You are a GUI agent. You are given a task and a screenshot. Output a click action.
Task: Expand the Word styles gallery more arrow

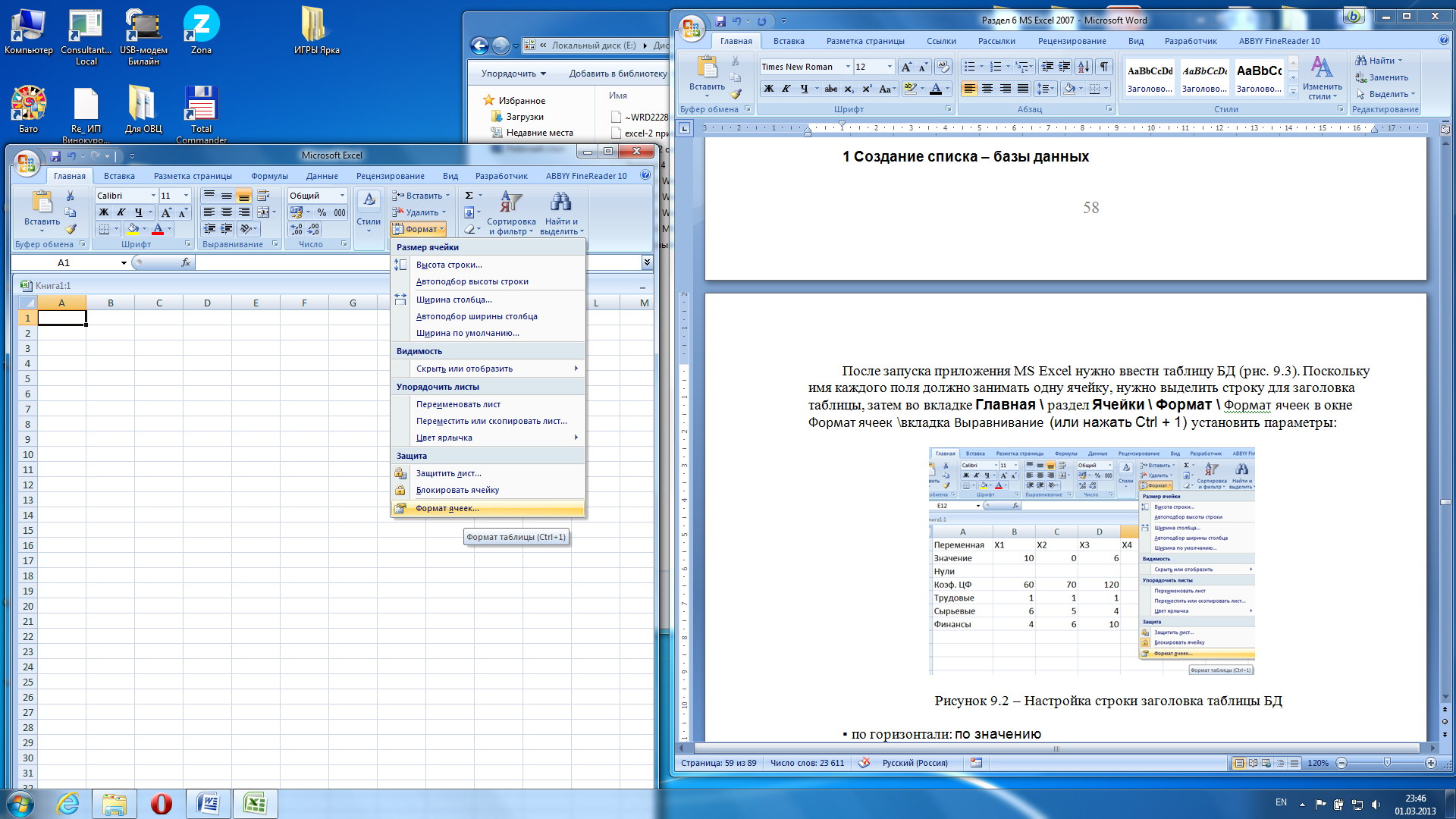pos(1293,93)
